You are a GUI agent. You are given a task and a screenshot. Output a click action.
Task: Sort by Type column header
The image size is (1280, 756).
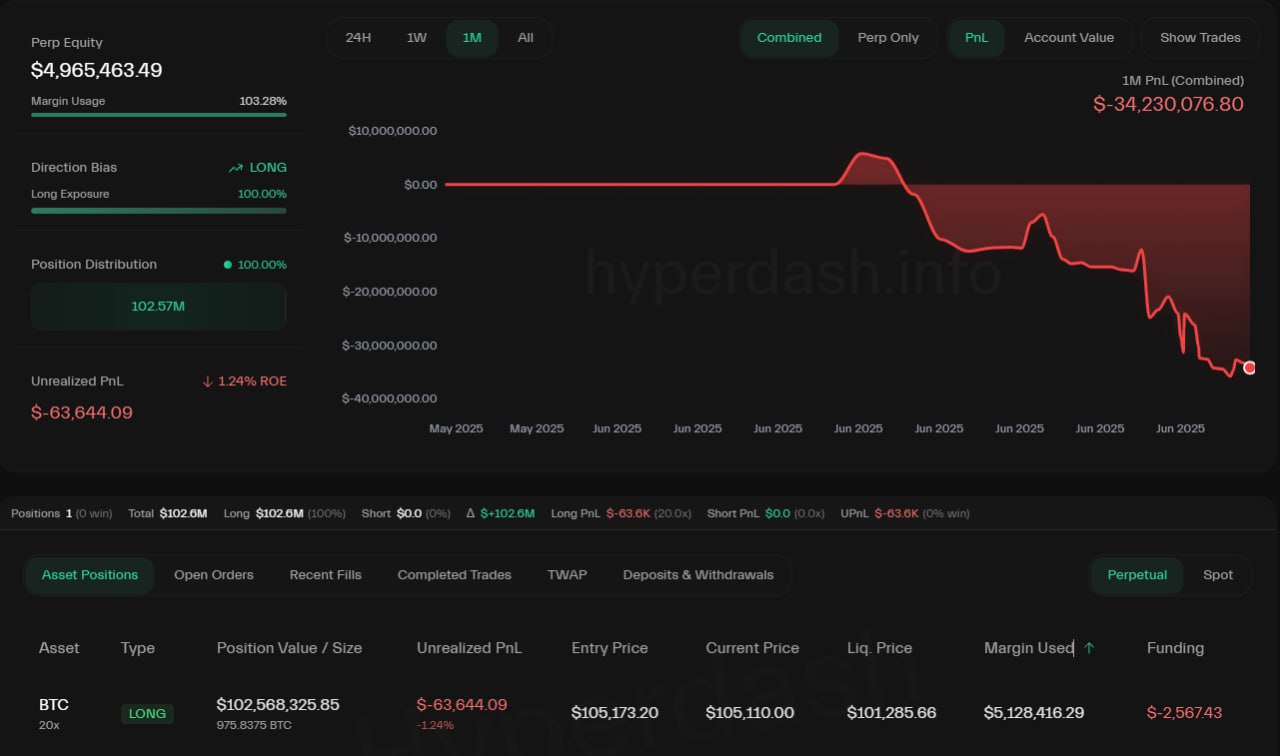(x=138, y=648)
